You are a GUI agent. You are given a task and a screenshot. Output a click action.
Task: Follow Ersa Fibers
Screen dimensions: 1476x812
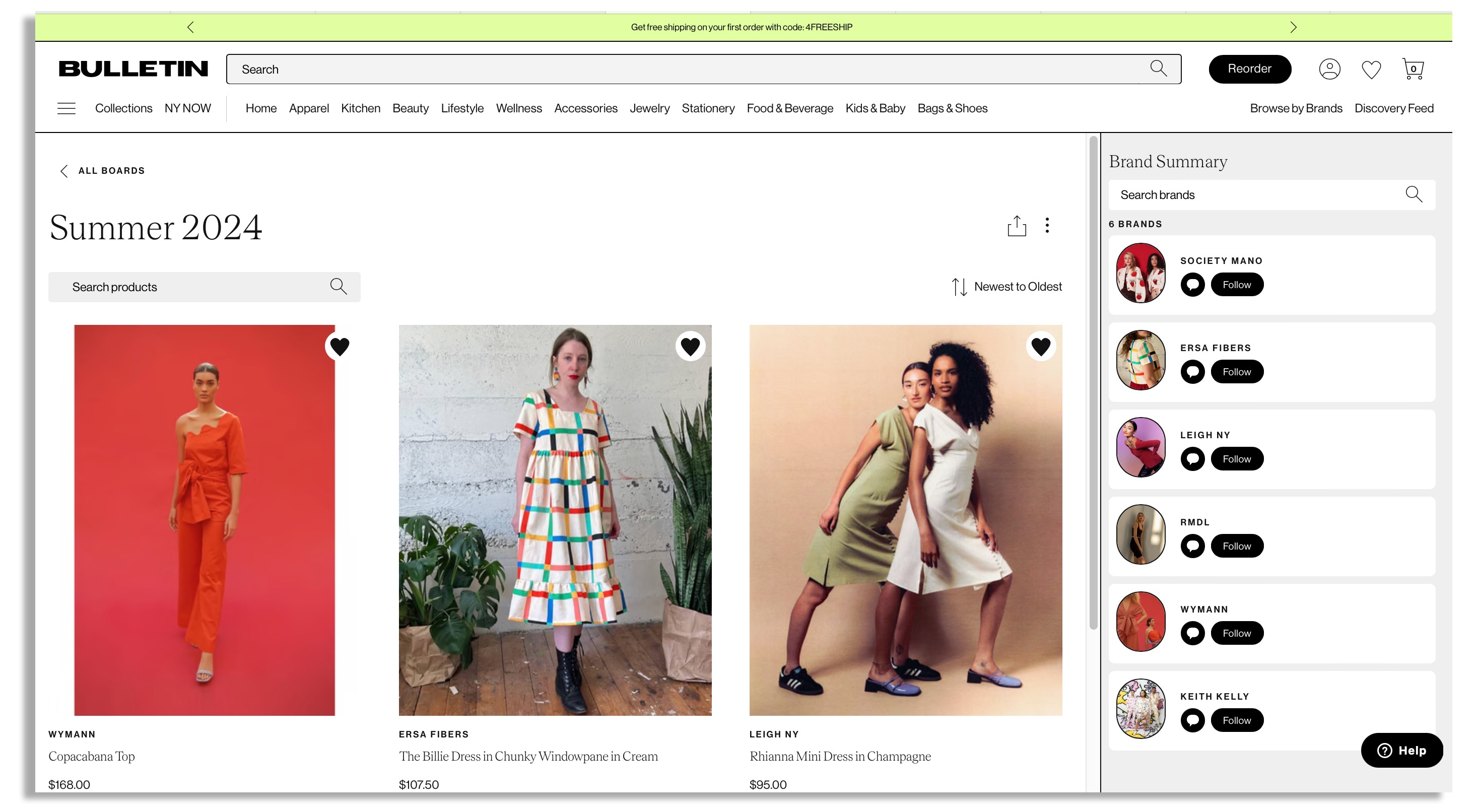tap(1237, 372)
